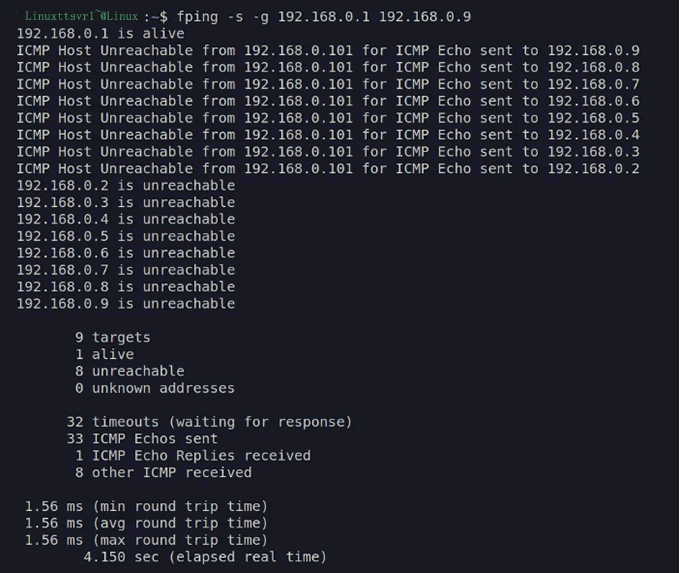
Task: Click the '1 ICMP Echo Replies received' line
Action: pyautogui.click(x=193, y=456)
